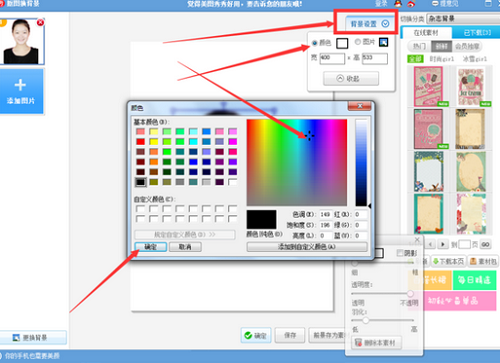This screenshot has width=500, height=363.
Task: Confirm with 确定 in color dialog
Action: coord(151,247)
